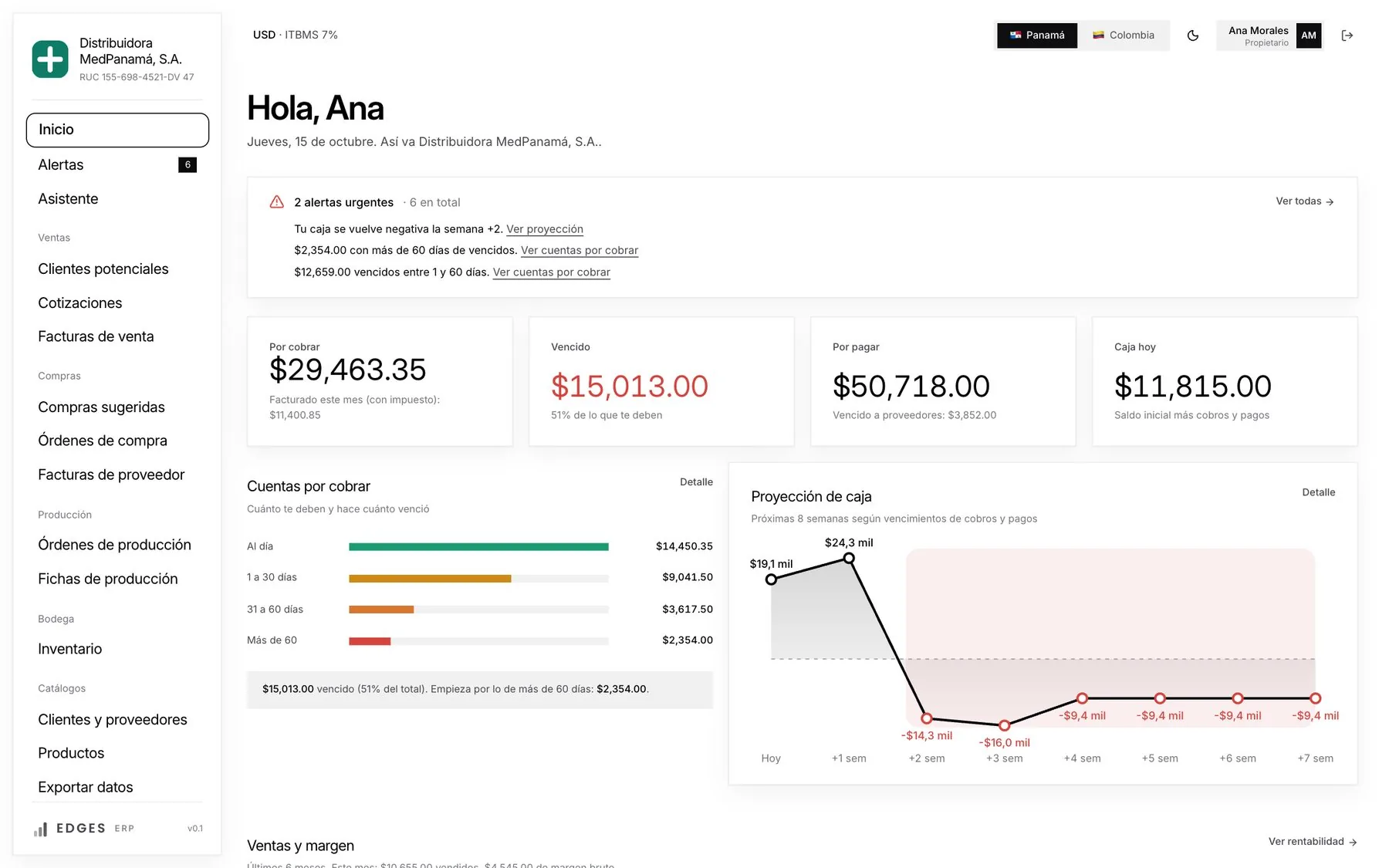Screen dimensions: 1389x868
Task: Open Detalle for Proyección de caja
Action: click(x=1318, y=492)
